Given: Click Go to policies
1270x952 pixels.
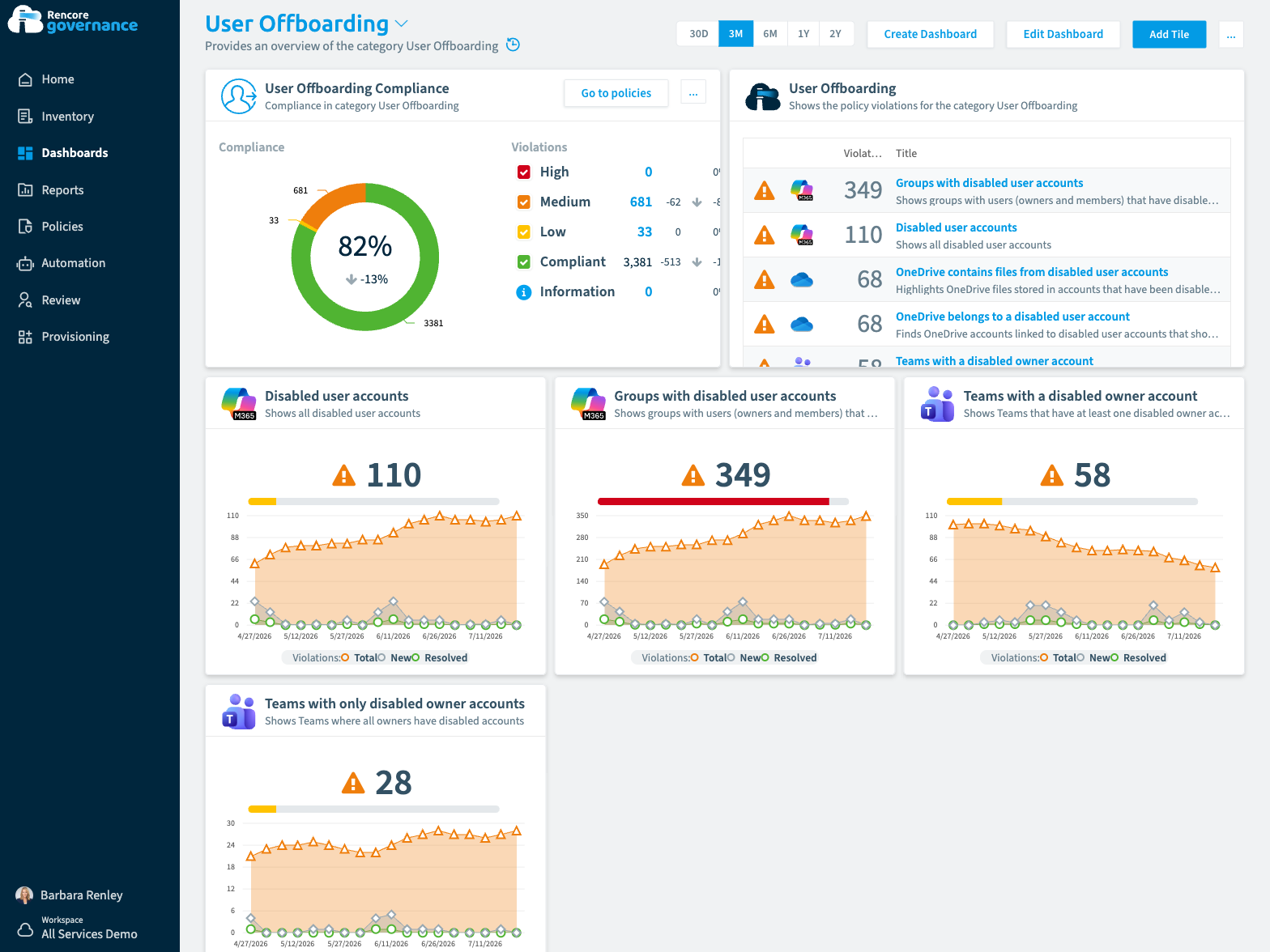Looking at the screenshot, I should coord(616,93).
